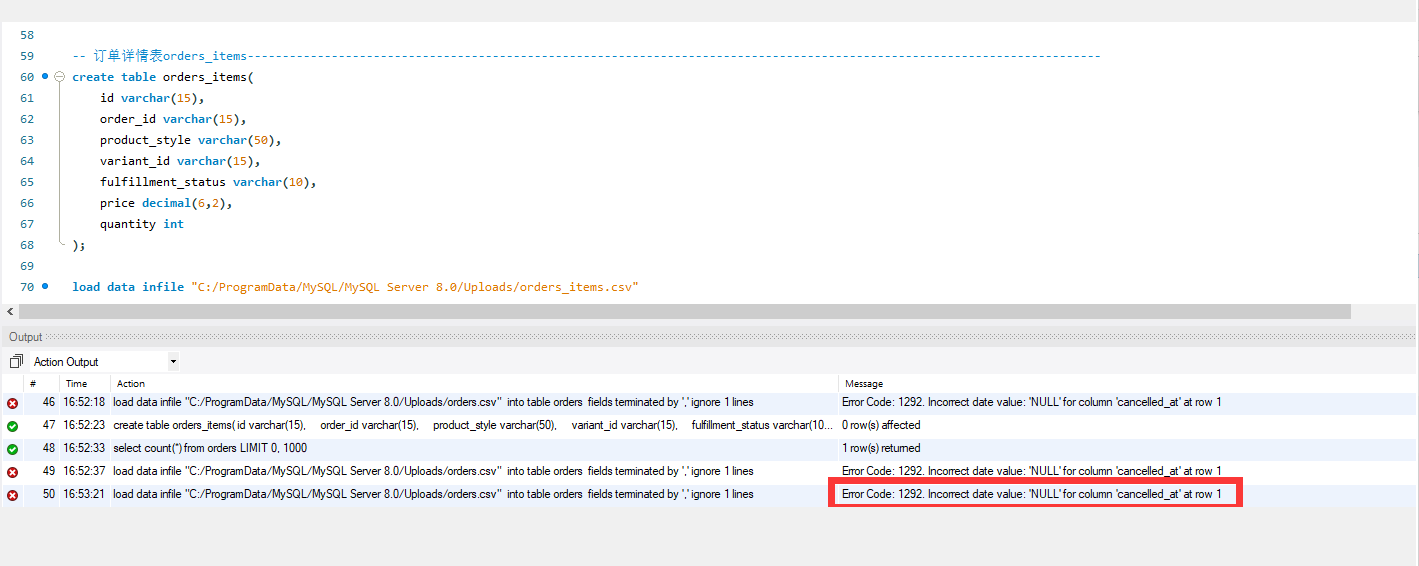1419x566 pixels.
Task: Click the orders_items.csv file path string
Action: point(414,287)
